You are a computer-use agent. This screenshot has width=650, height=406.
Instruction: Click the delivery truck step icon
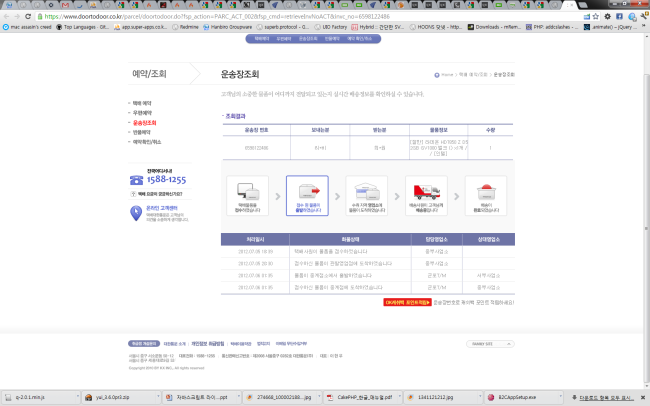coord(426,195)
